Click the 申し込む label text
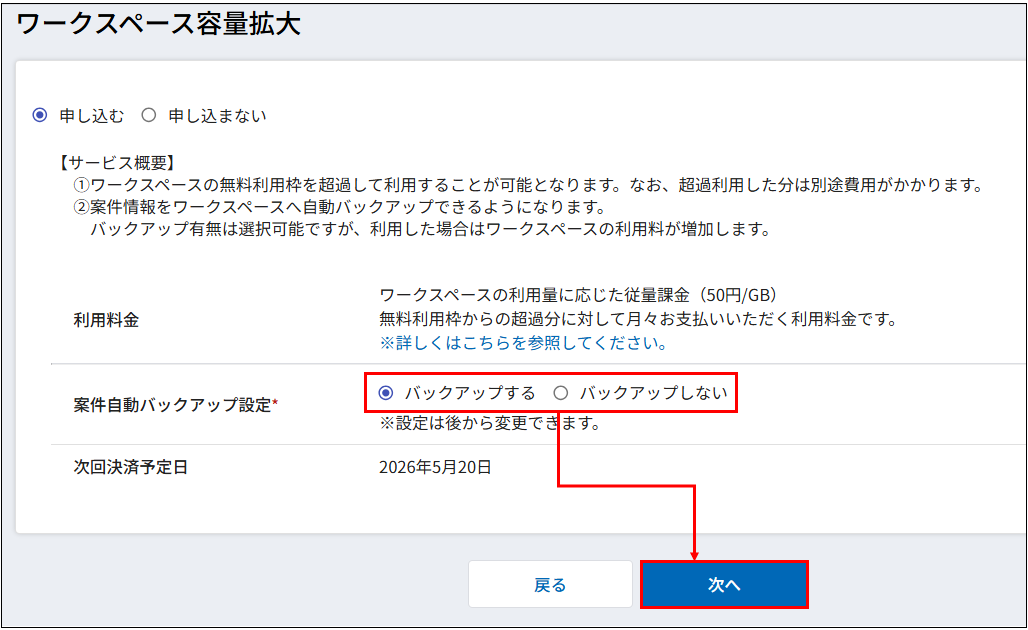Screen dimensions: 1028x630 click(92, 115)
